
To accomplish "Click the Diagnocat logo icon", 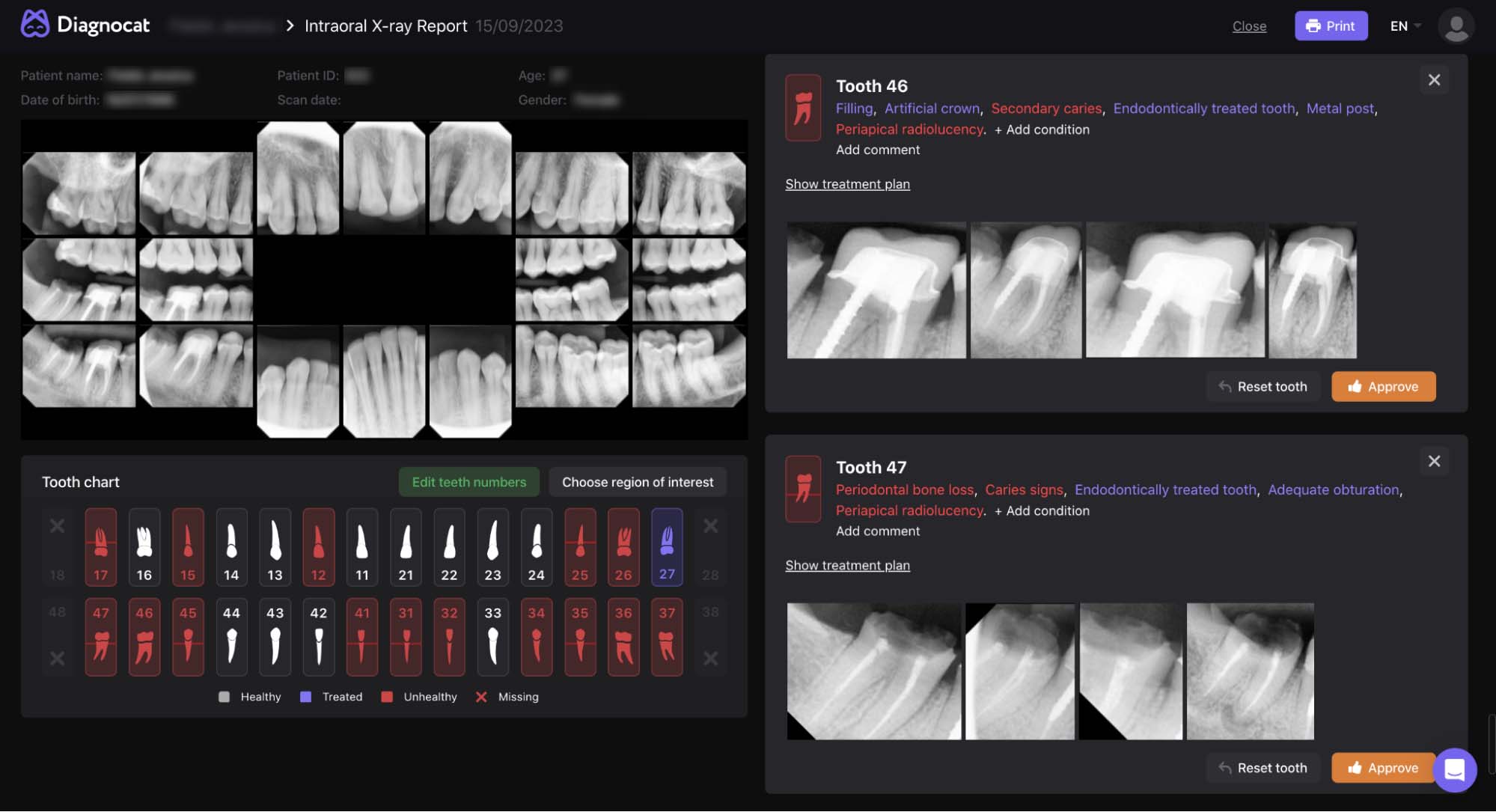I will [34, 25].
